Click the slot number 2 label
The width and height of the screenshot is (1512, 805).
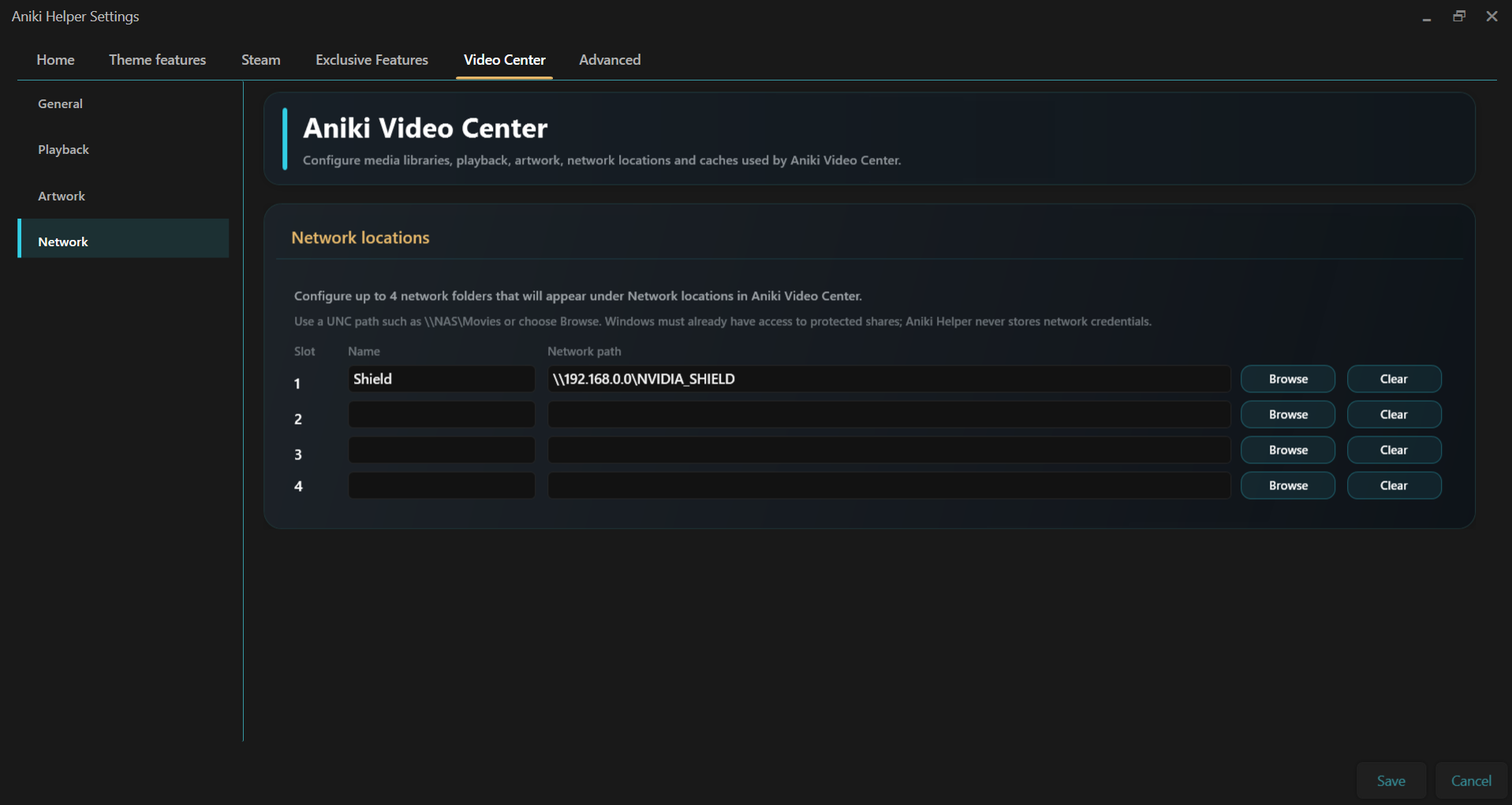point(298,419)
